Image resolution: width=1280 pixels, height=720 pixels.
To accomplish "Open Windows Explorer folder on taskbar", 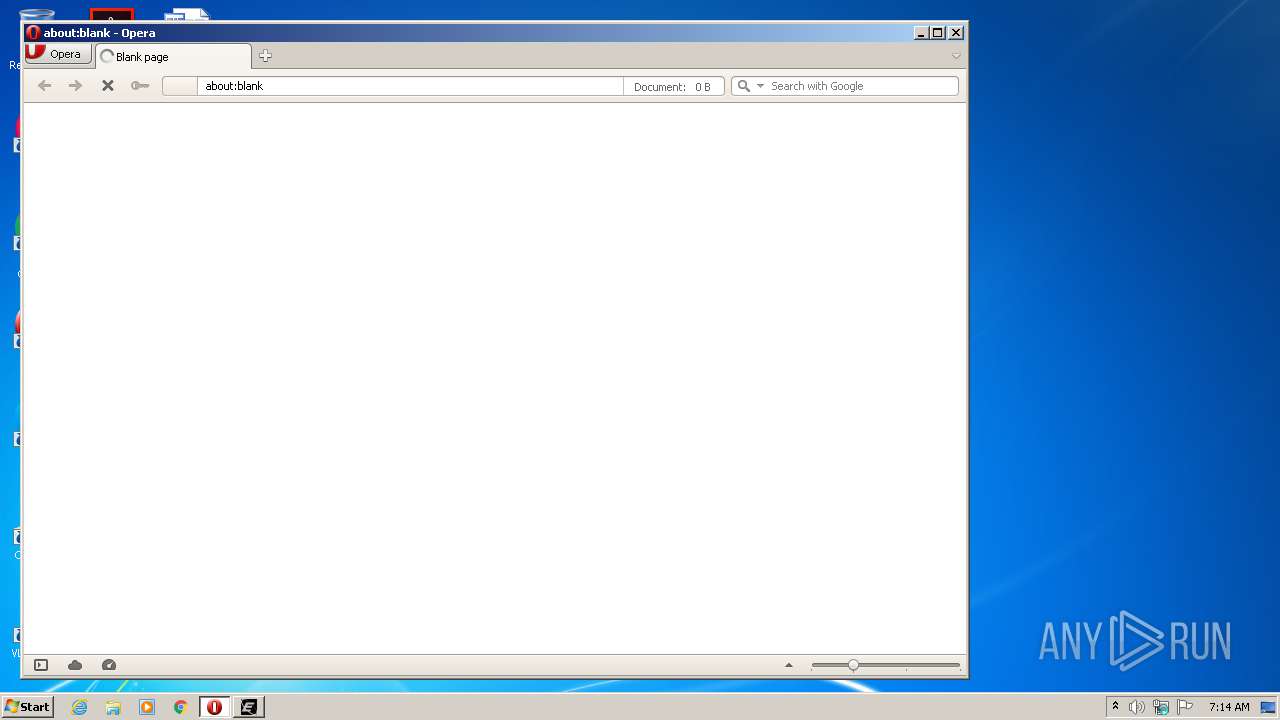I will point(113,707).
